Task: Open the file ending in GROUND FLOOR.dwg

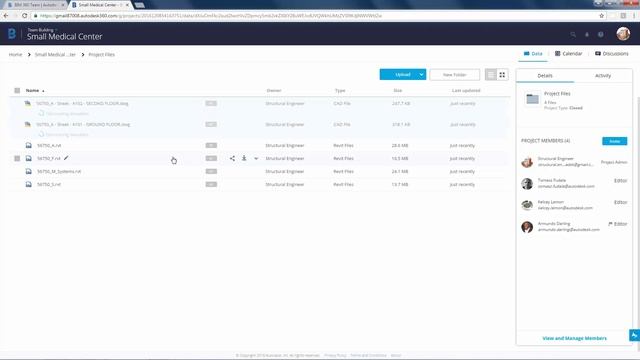Action: pyautogui.click(x=83, y=124)
